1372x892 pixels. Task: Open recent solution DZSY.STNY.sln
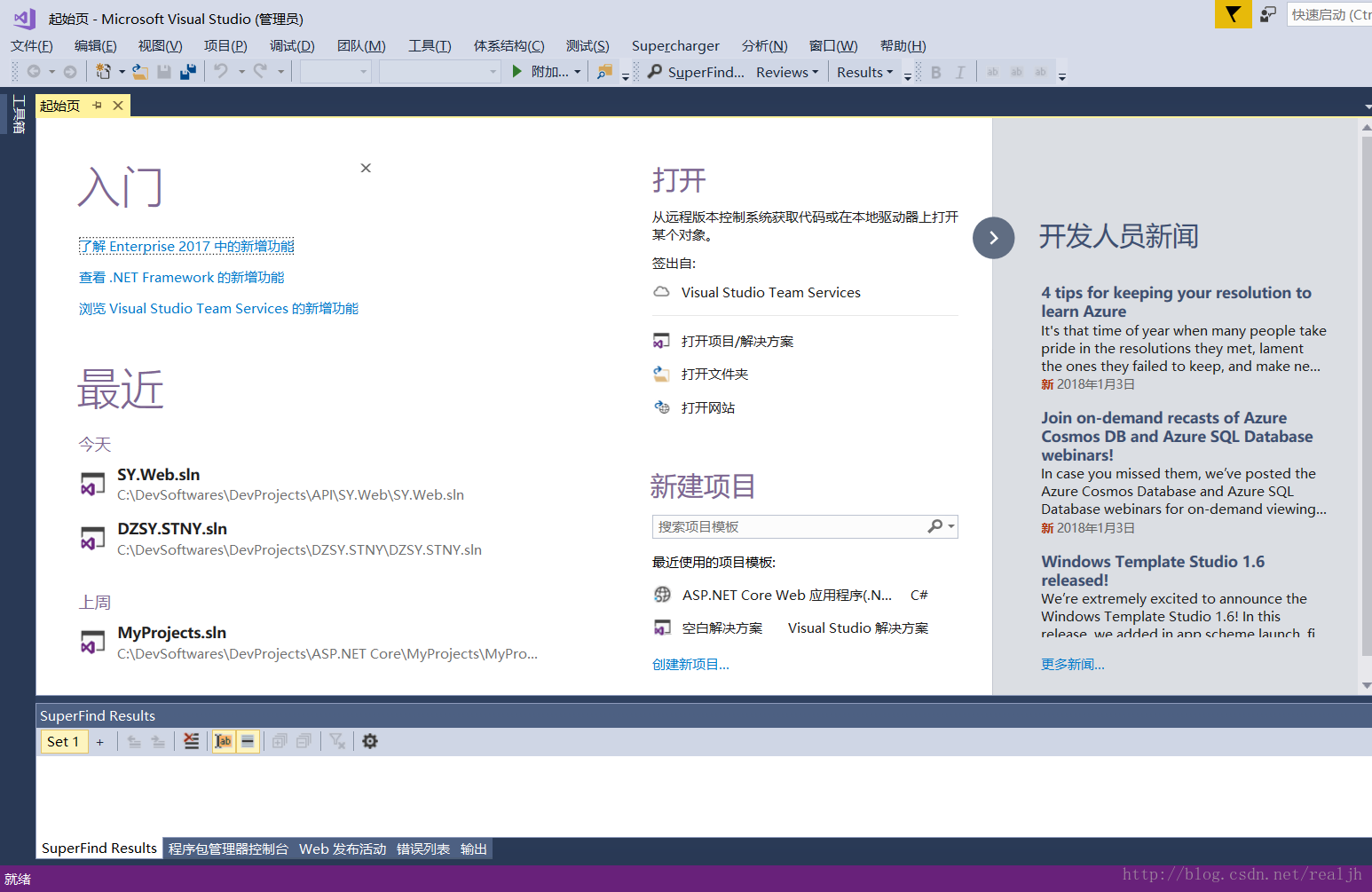click(281, 539)
